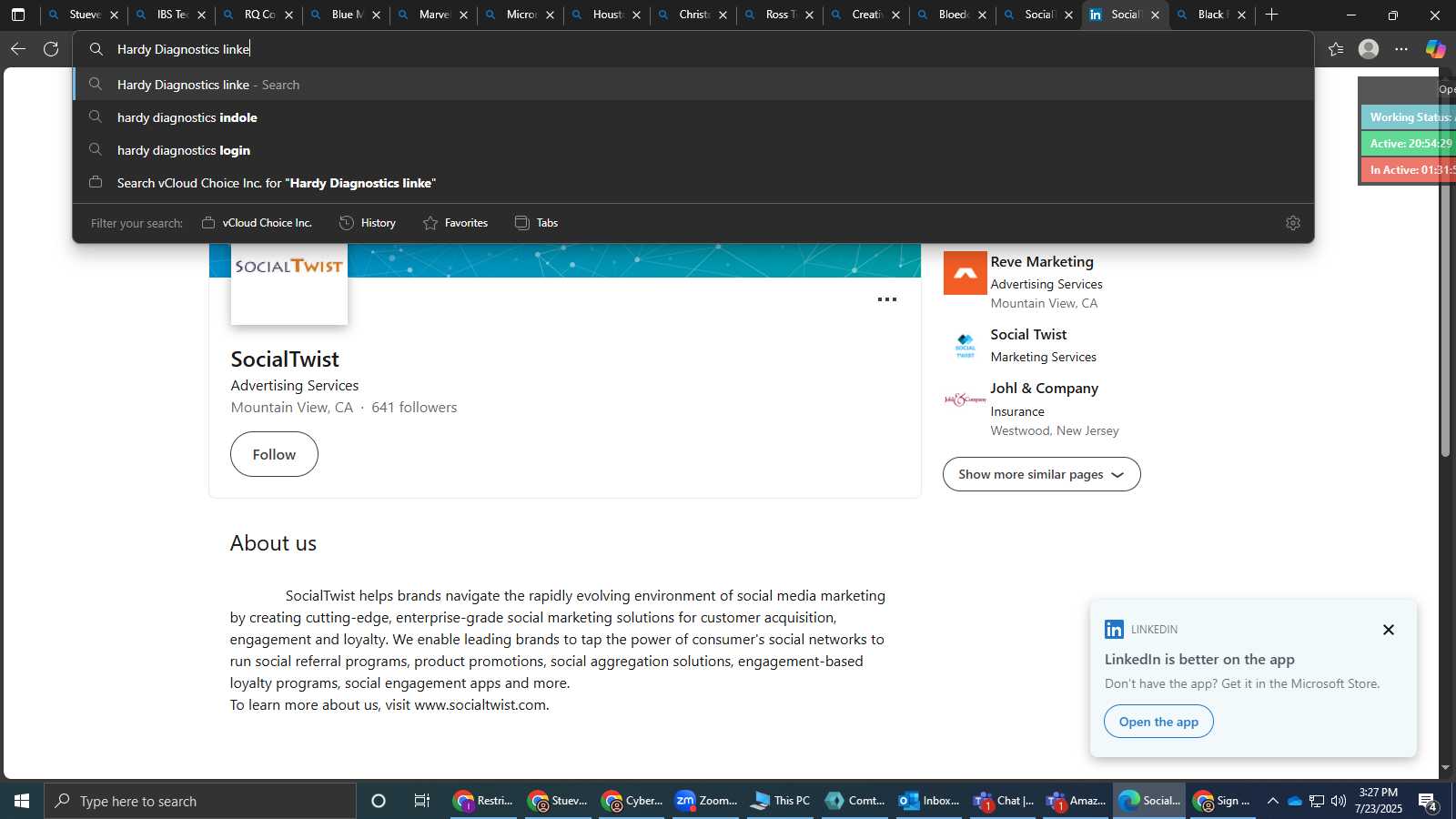Viewport: 1456px width, 819px height.
Task: Click the Social Twist blue logo thumbnail
Action: click(966, 346)
